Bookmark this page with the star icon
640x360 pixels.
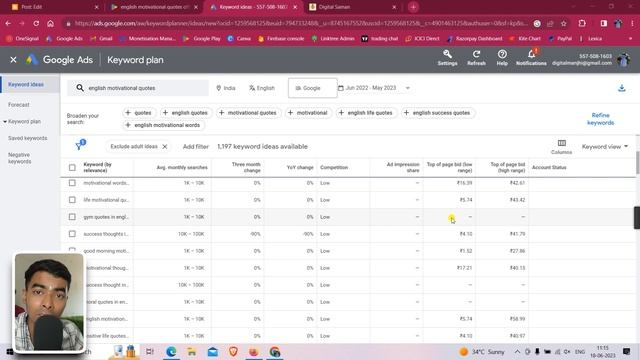[564, 24]
